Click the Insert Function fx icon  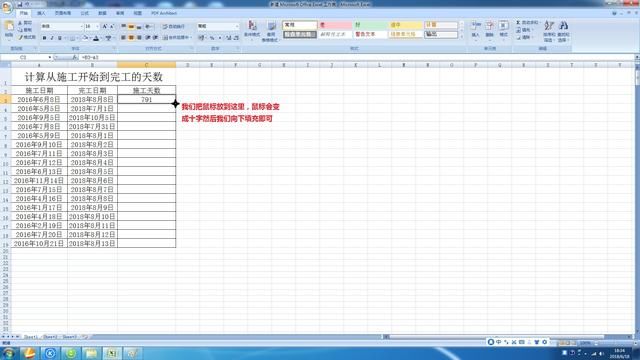75,58
